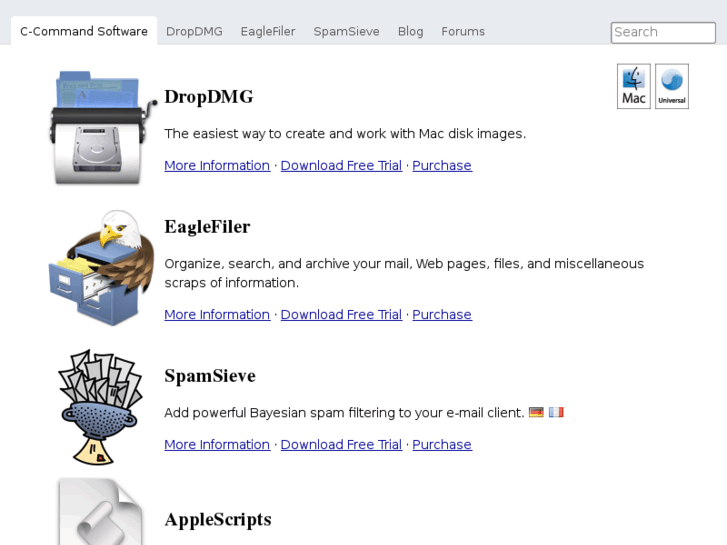
Task: Click the SpamSieve colander icon
Action: (100, 407)
